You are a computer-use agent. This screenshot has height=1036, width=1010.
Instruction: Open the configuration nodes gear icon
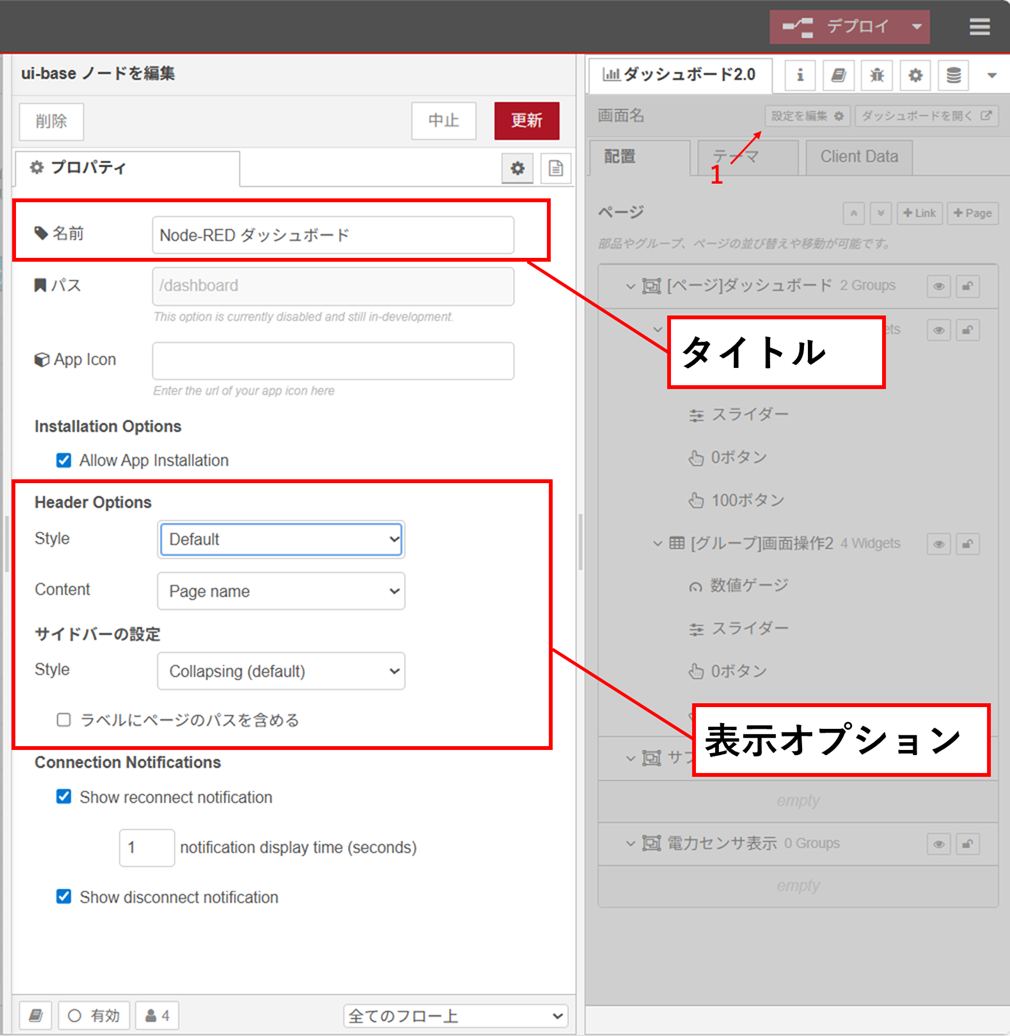click(x=915, y=75)
